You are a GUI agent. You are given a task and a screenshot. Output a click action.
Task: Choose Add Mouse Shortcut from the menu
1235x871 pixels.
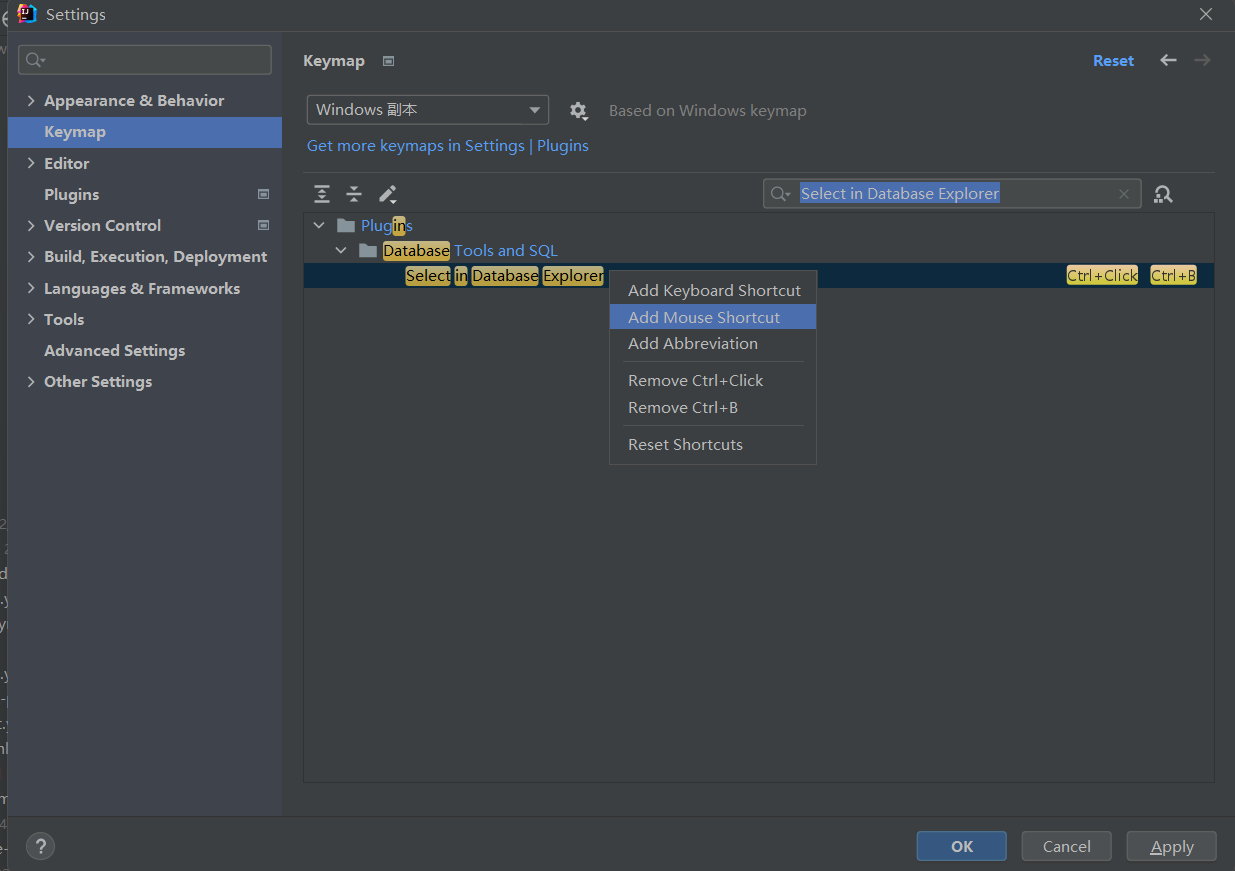[x=704, y=317]
